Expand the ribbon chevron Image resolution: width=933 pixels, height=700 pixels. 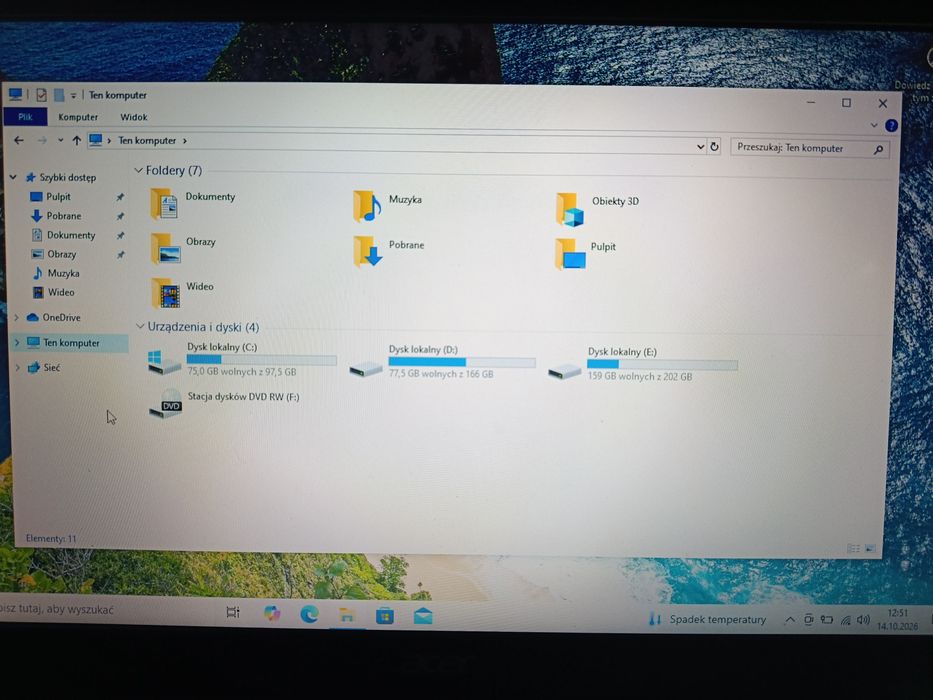873,125
